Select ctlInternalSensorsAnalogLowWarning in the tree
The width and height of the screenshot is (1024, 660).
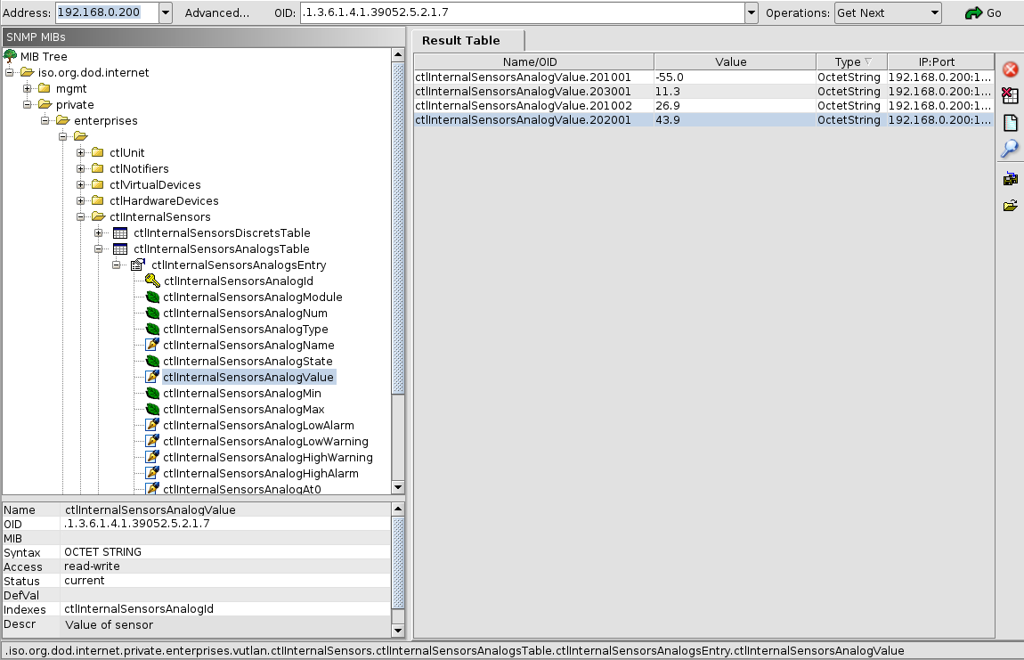pos(266,441)
